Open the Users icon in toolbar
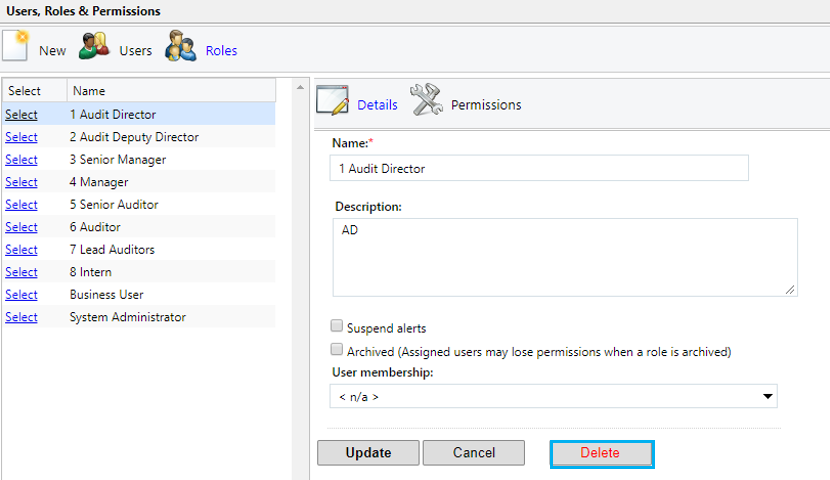830x480 pixels. (94, 49)
